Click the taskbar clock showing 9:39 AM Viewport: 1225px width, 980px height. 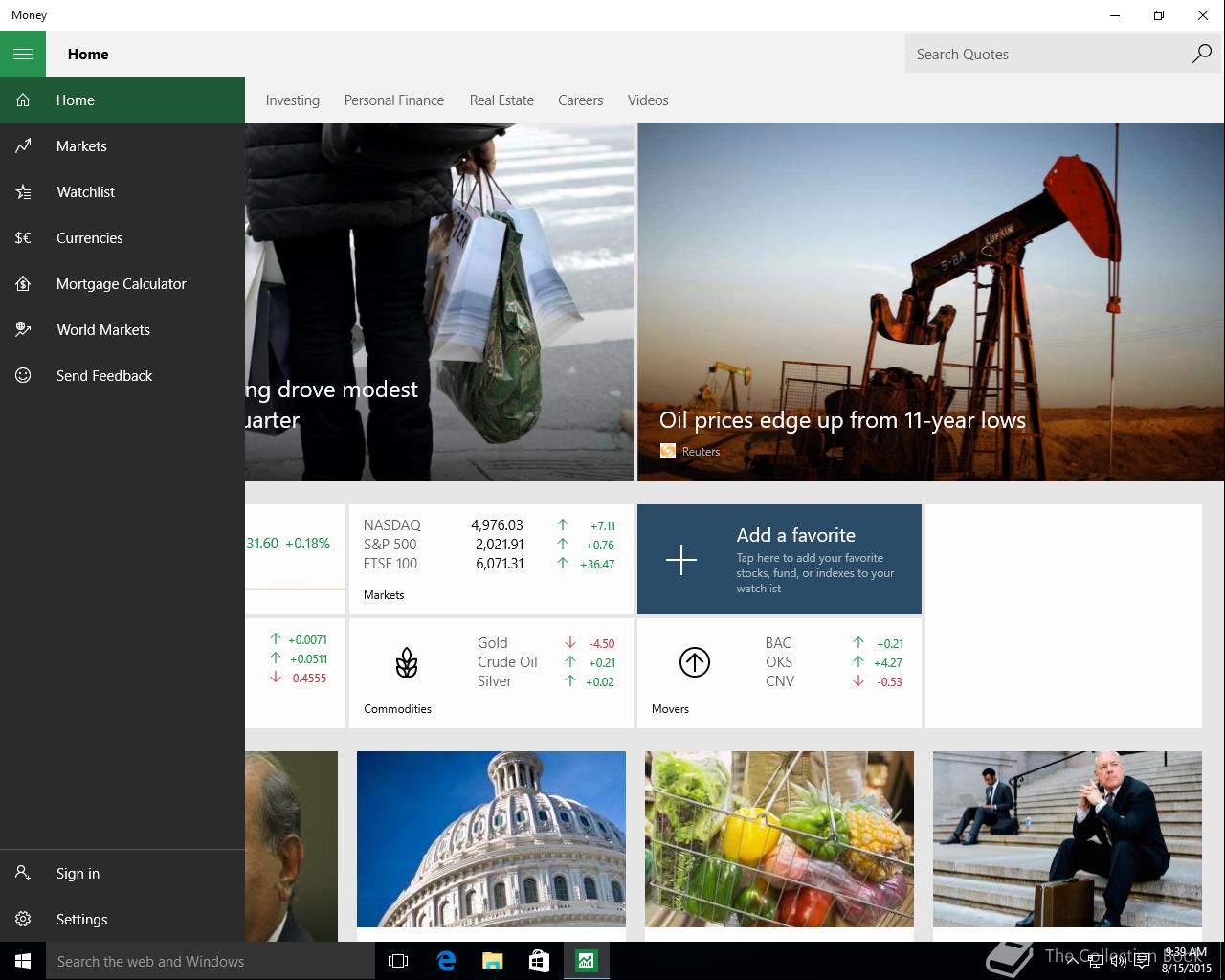(1186, 960)
